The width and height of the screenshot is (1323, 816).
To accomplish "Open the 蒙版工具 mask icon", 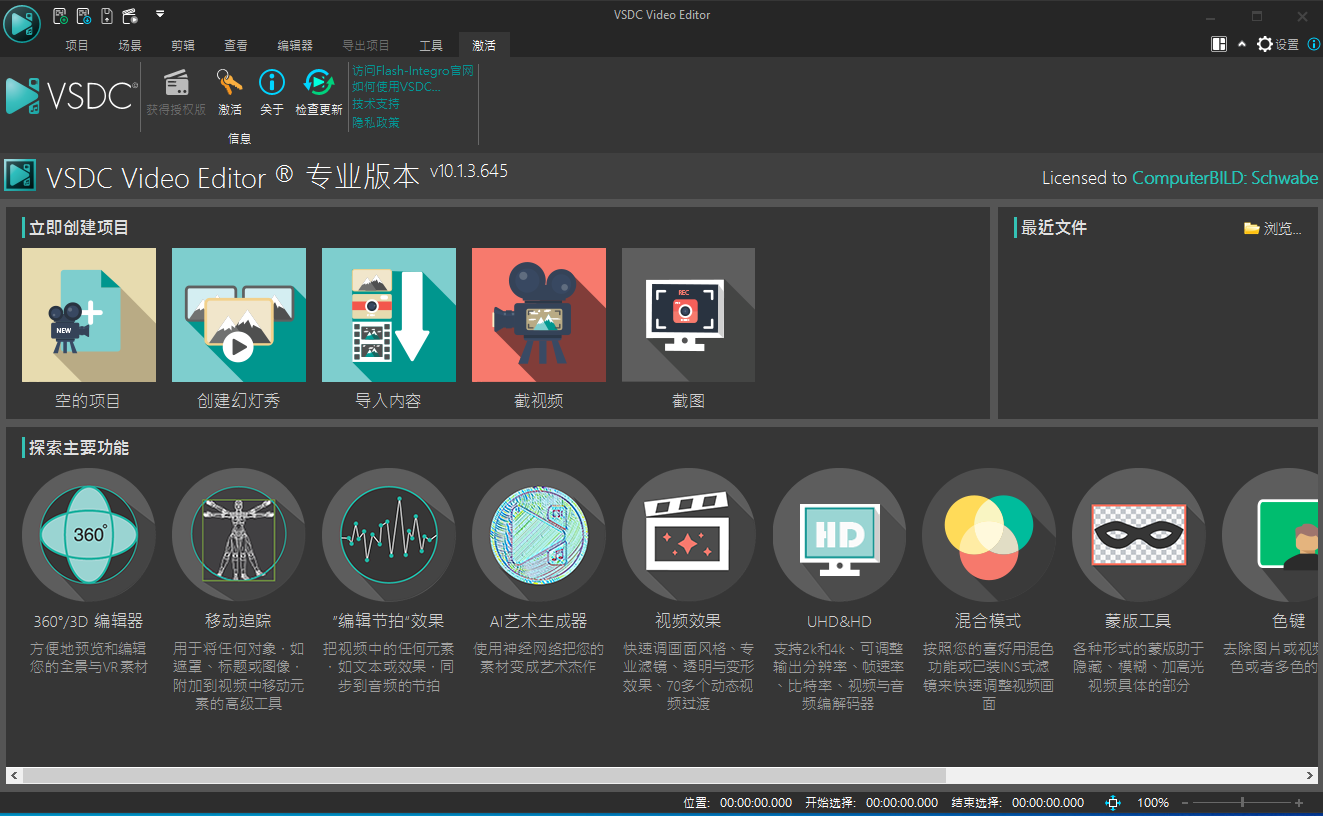I will pos(1139,535).
